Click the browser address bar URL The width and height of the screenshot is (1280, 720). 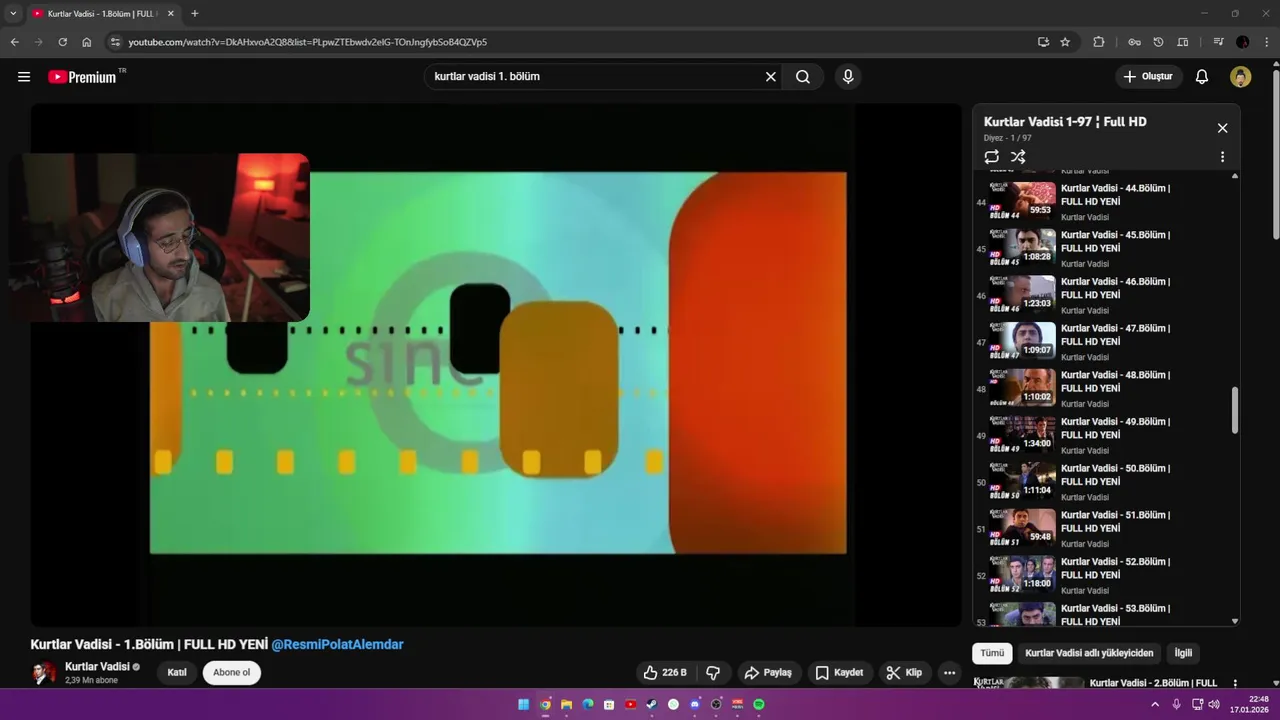pos(308,42)
